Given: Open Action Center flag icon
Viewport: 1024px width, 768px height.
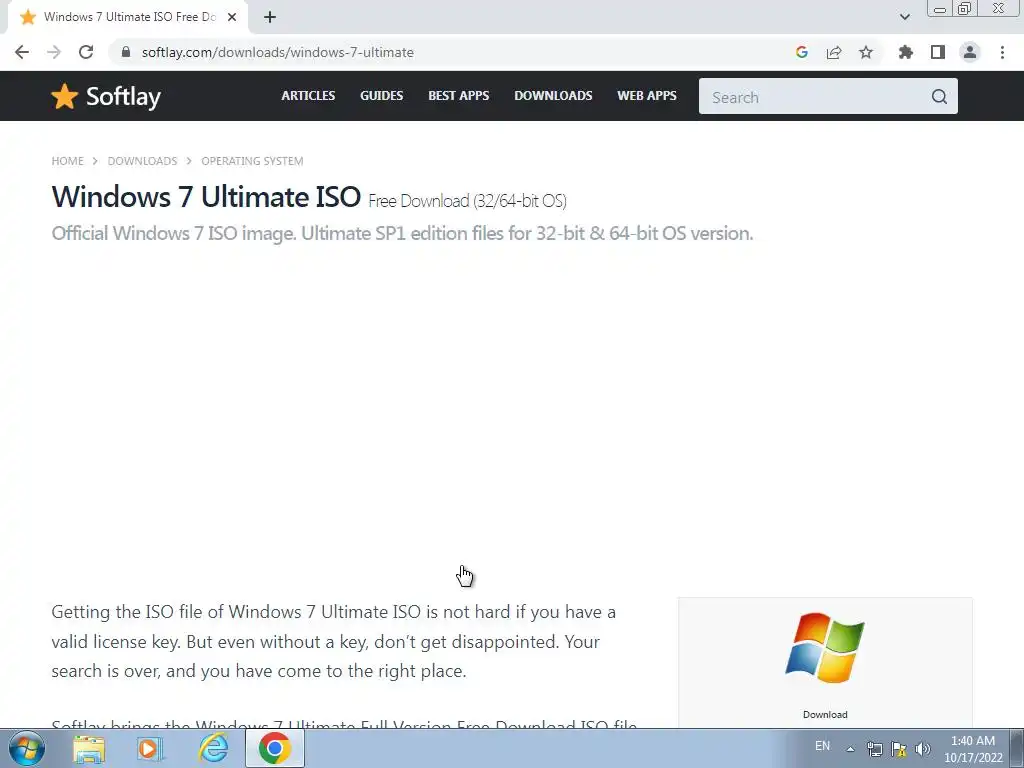Looking at the screenshot, I should (x=899, y=749).
